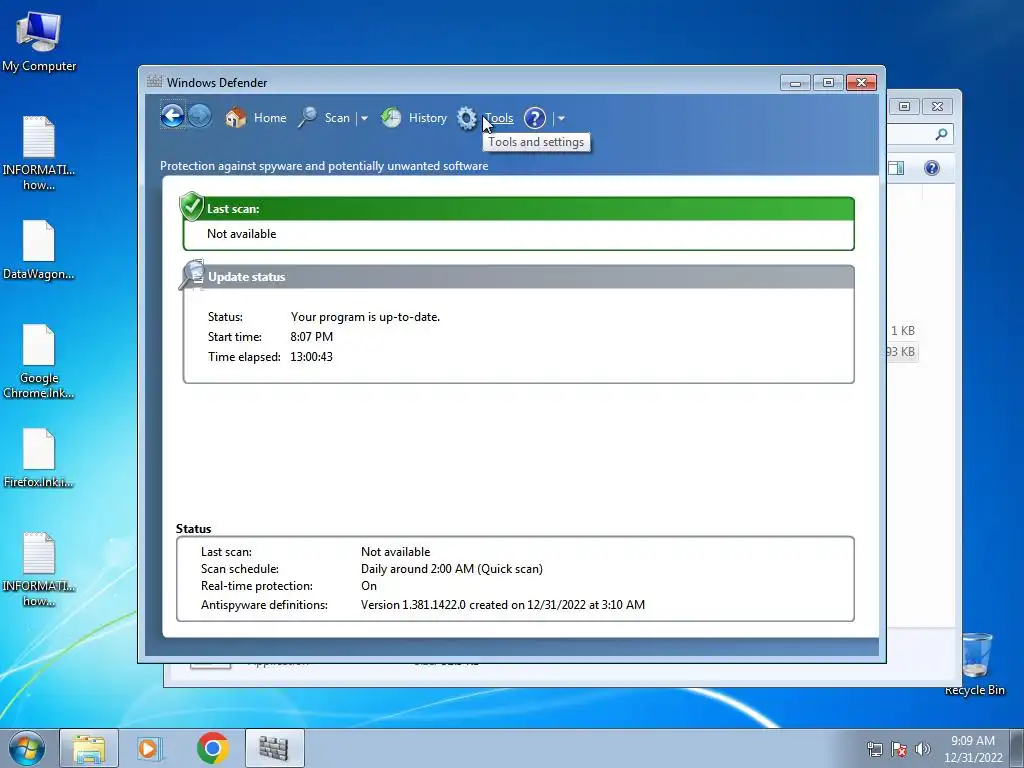Open the Recycle Bin
The image size is (1024, 768).
click(x=975, y=664)
